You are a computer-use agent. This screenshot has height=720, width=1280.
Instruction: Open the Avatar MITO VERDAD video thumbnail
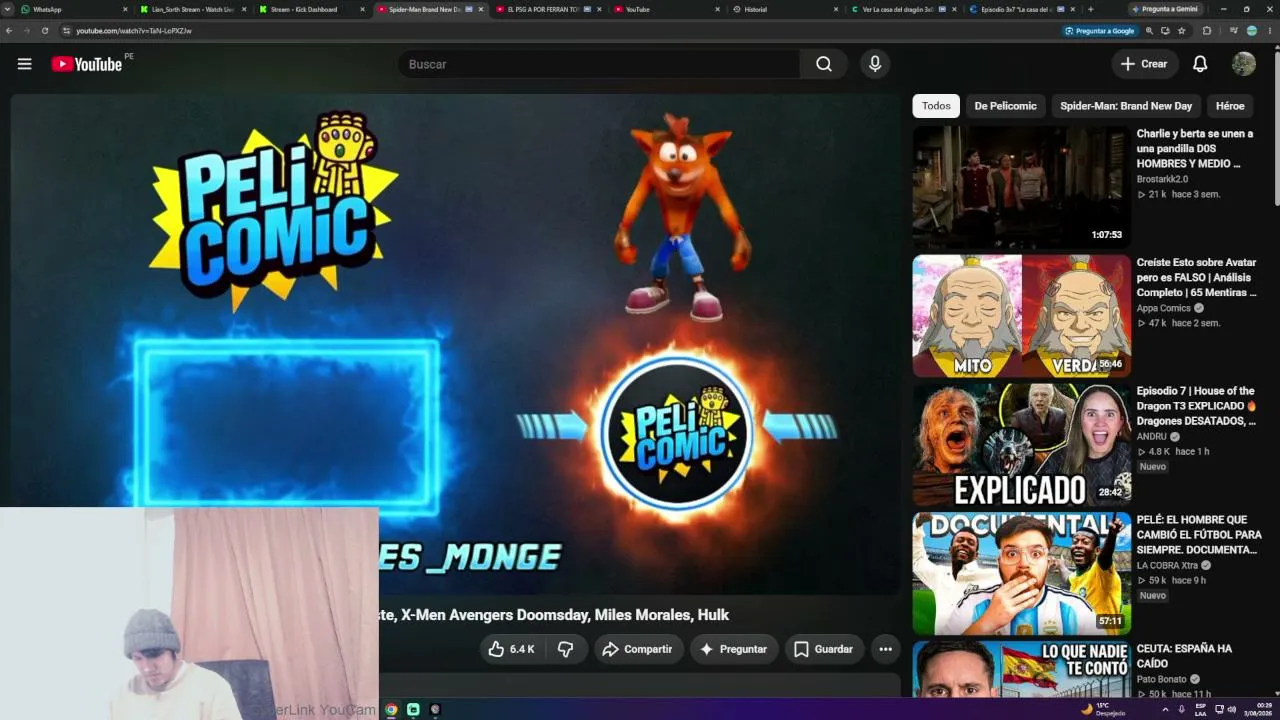click(1020, 316)
